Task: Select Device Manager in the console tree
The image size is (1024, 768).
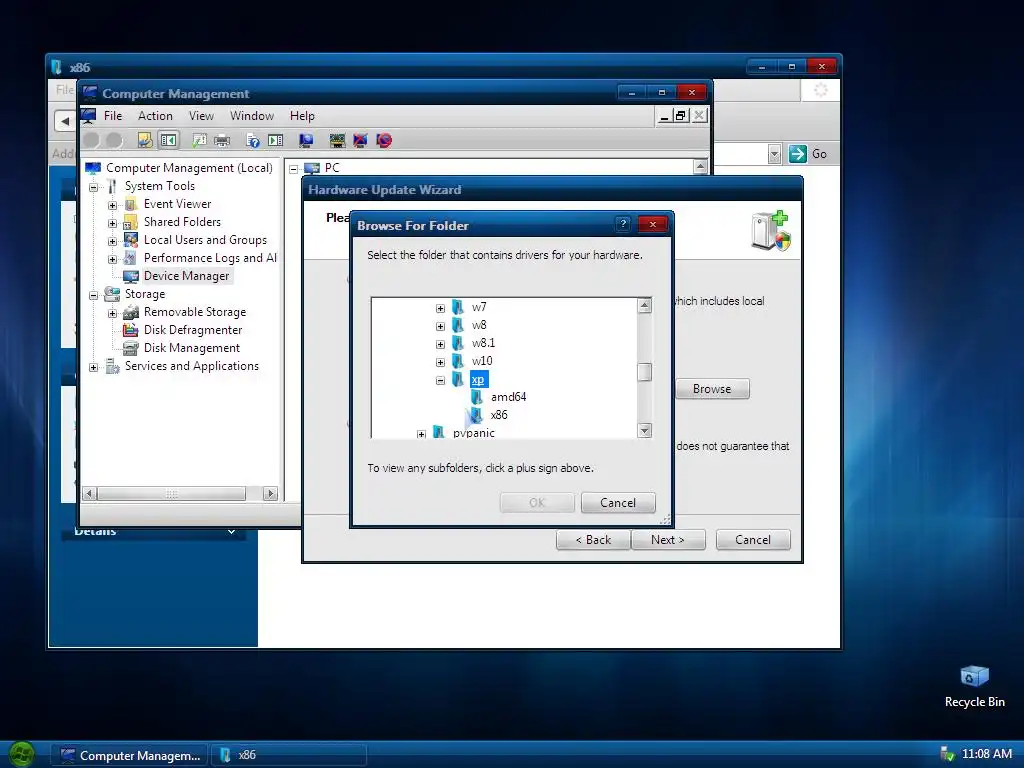Action: (x=186, y=276)
